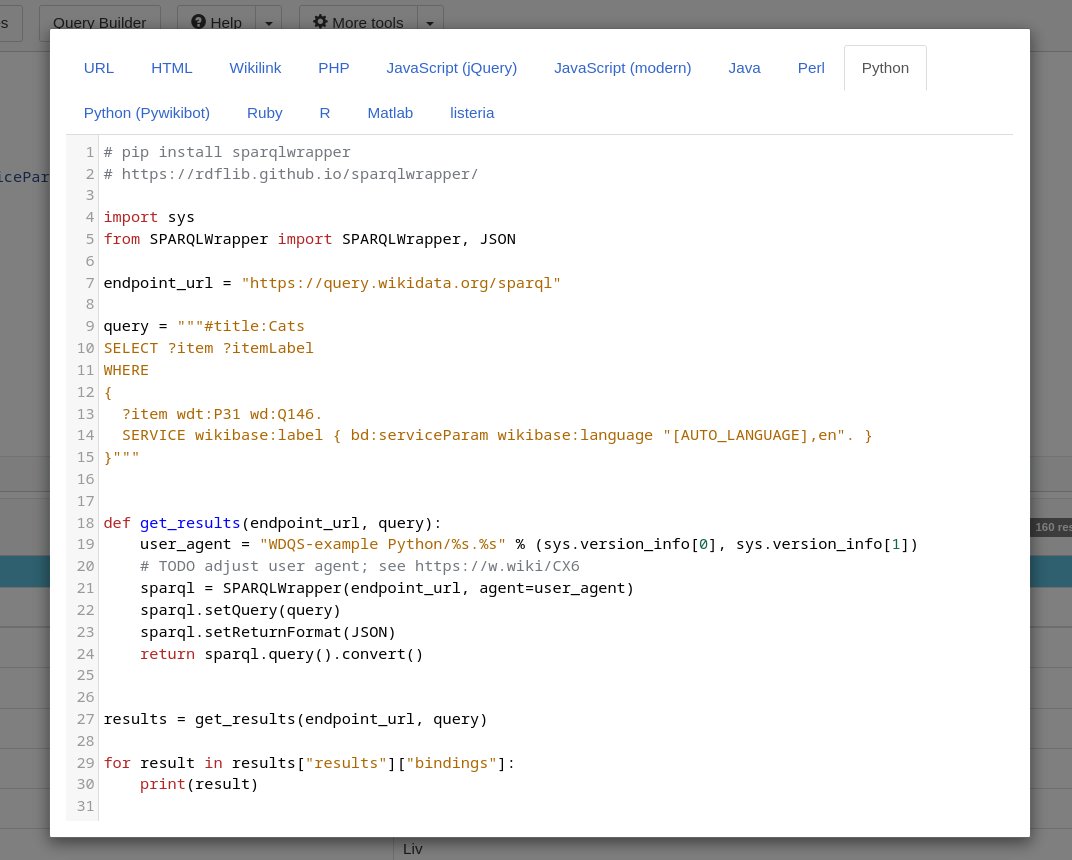The height and width of the screenshot is (860, 1072).
Task: Click the TODO adjust user agent comment
Action: (x=360, y=566)
